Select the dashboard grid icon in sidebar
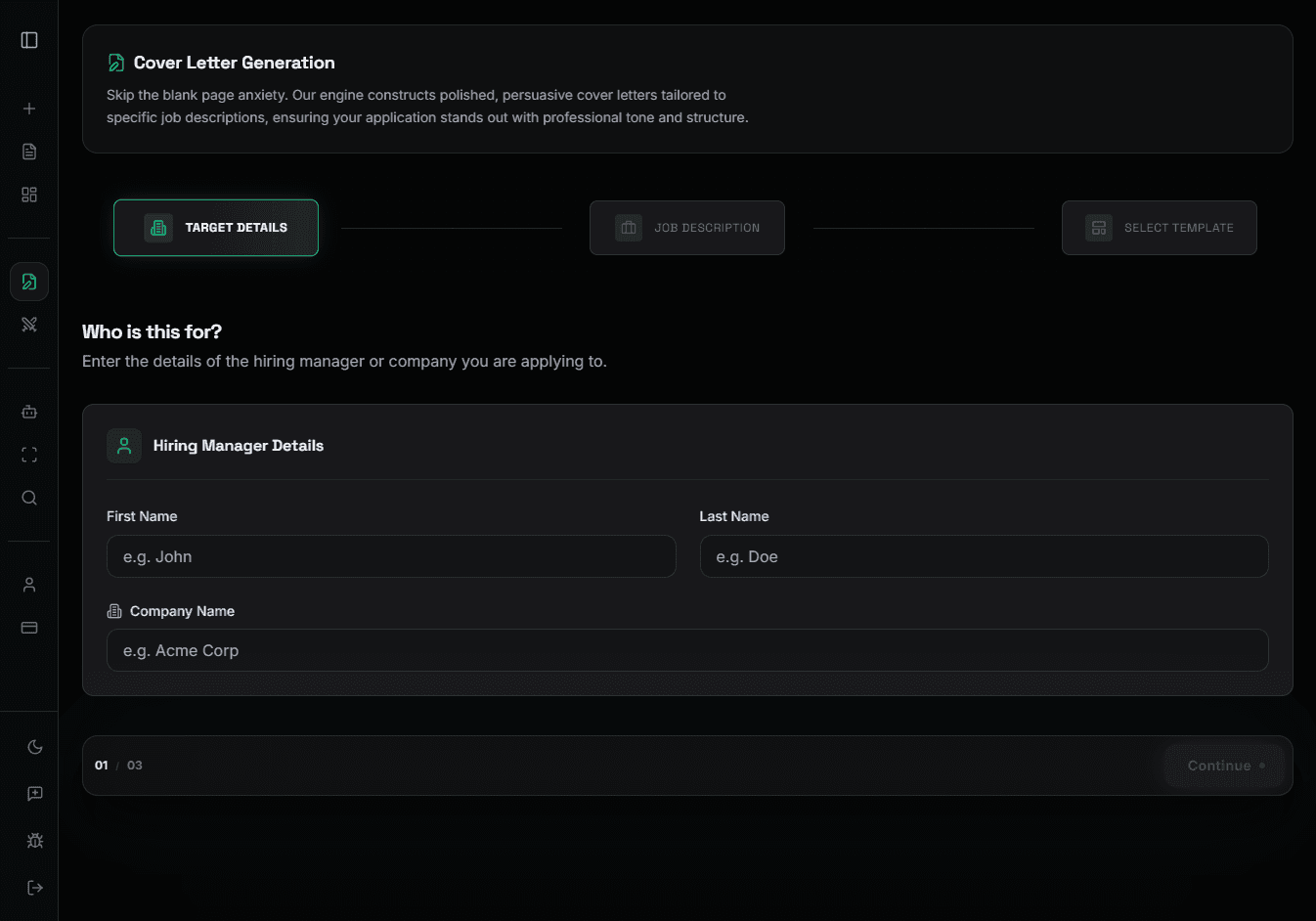Screen dimensions: 1316x921 pos(28,195)
